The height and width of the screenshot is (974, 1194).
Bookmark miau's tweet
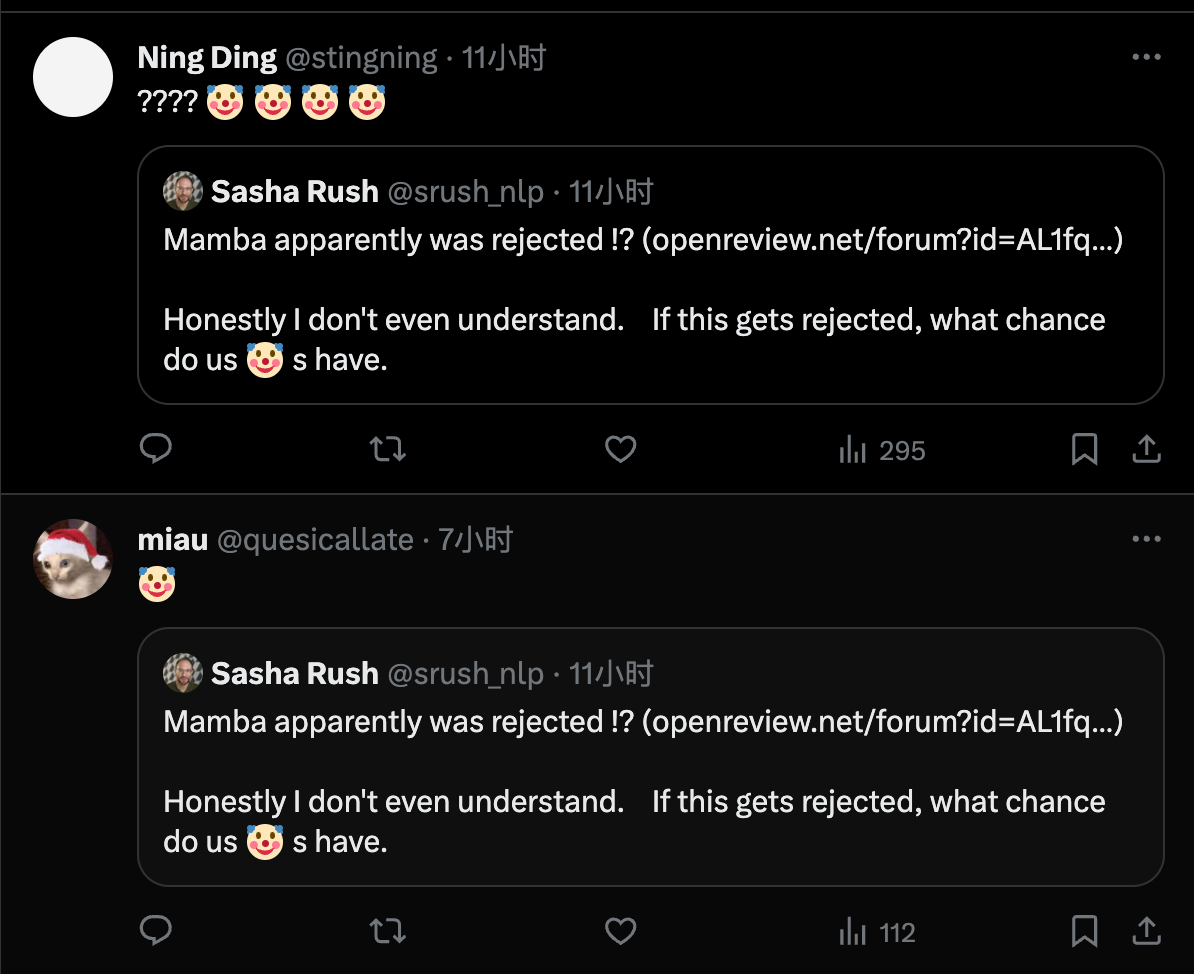pyautogui.click(x=1084, y=932)
